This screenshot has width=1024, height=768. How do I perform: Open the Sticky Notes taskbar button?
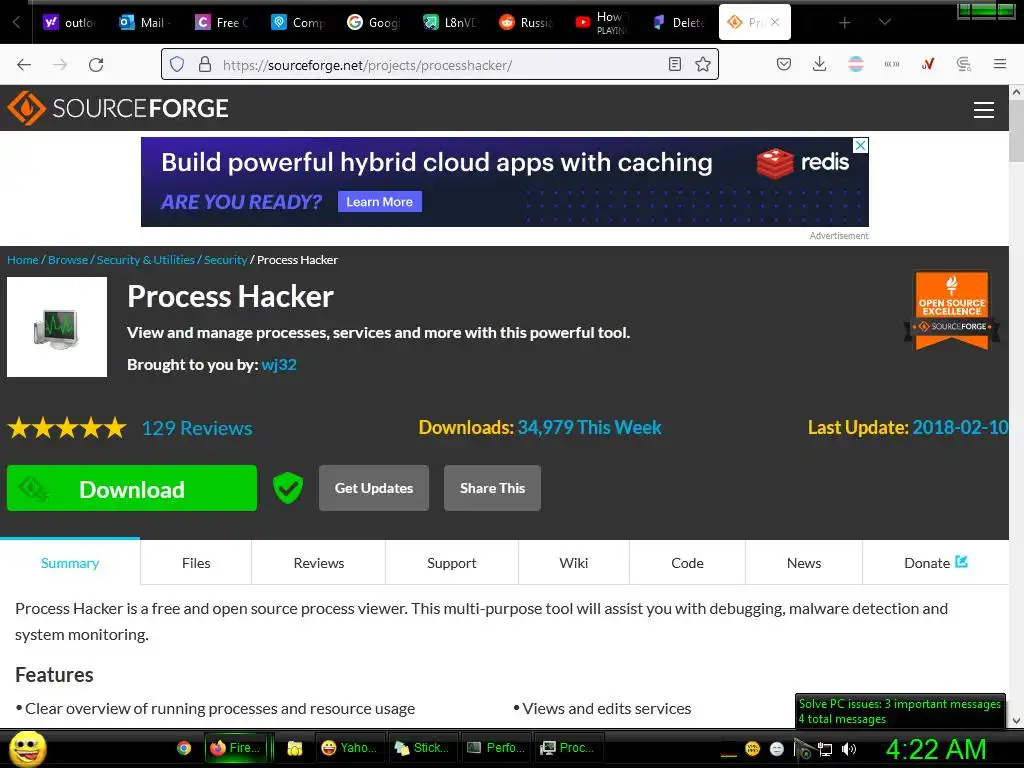point(423,748)
